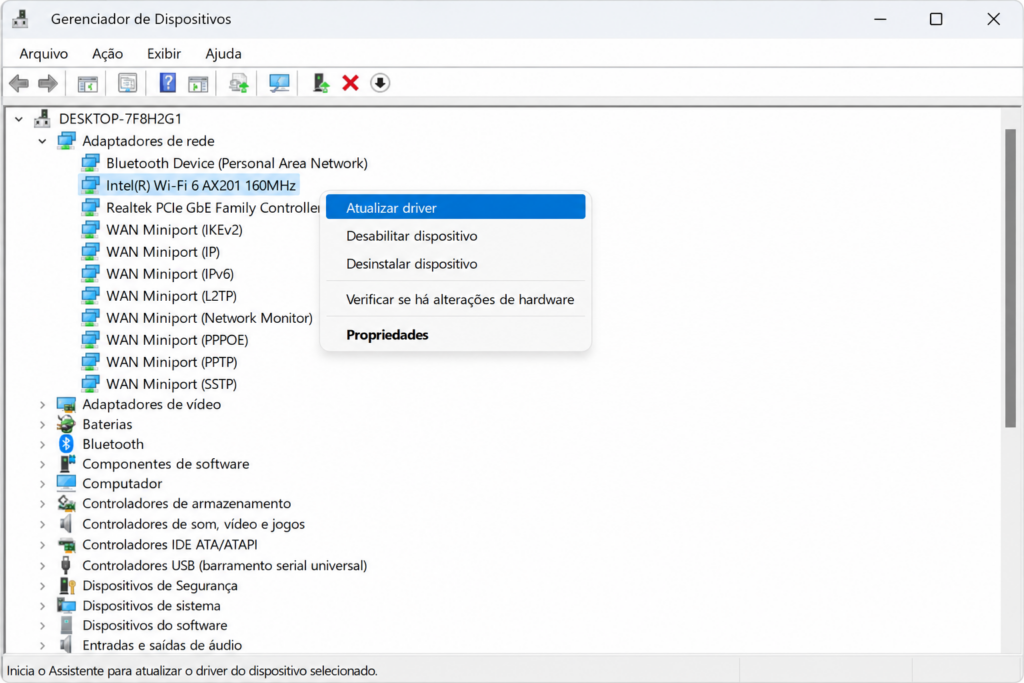
Task: Click the Device Manager title bar icon
Action: [20, 19]
